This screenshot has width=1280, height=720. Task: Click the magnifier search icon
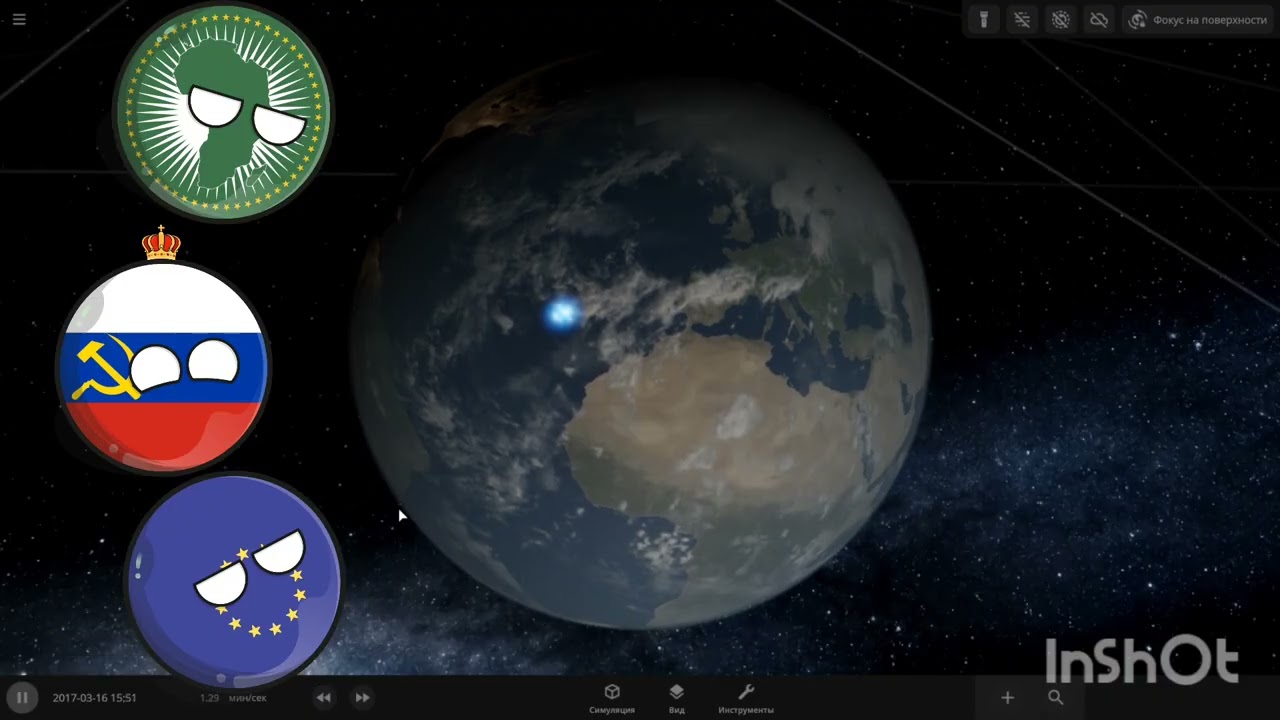click(1055, 698)
